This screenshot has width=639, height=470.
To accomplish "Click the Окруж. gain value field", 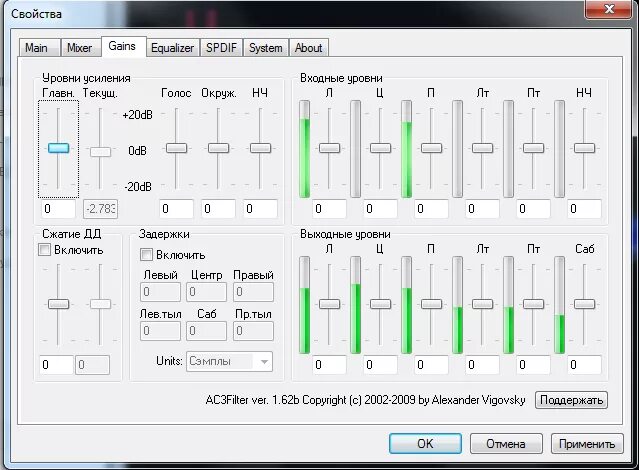I will coord(218,209).
